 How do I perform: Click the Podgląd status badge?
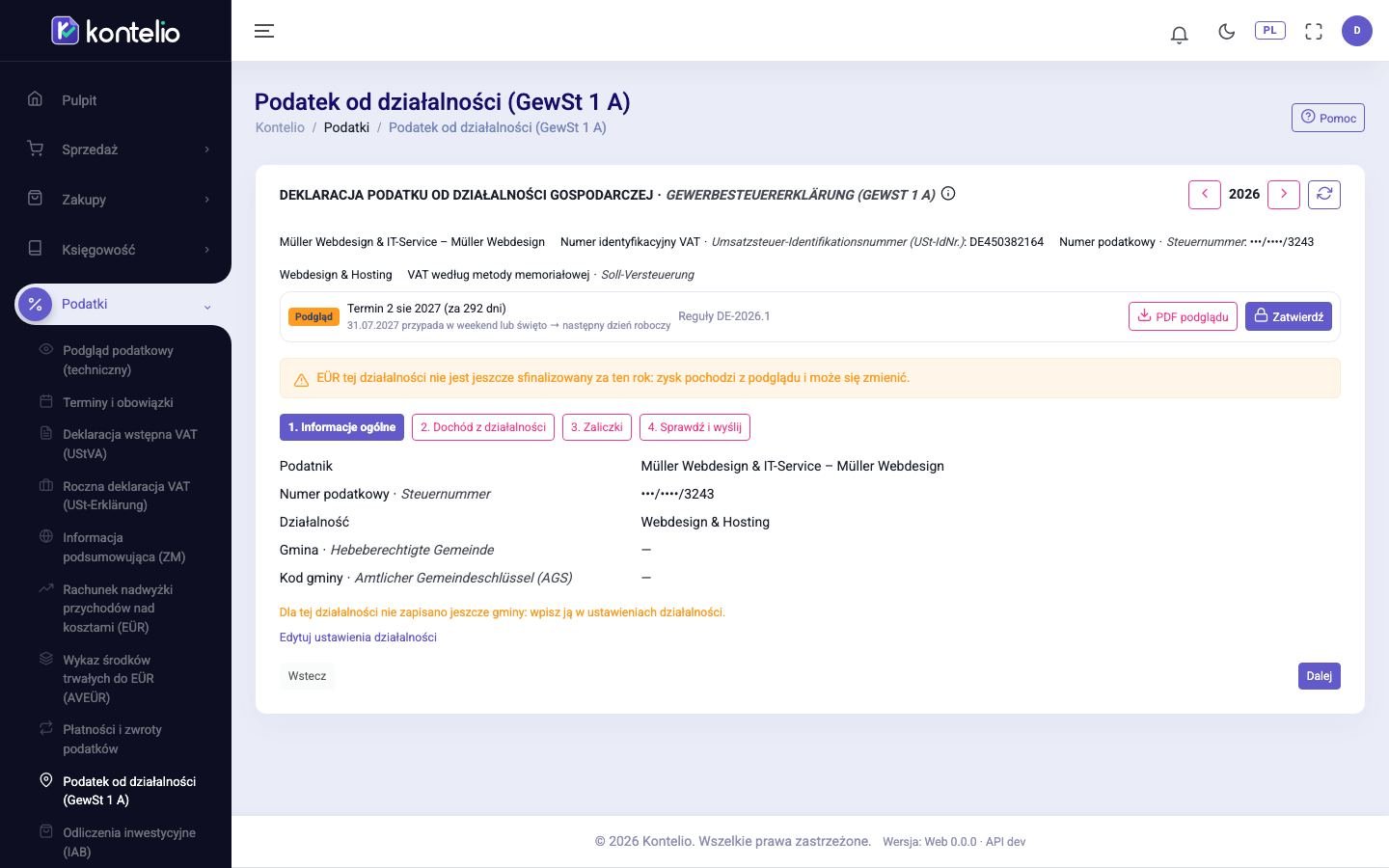313,316
